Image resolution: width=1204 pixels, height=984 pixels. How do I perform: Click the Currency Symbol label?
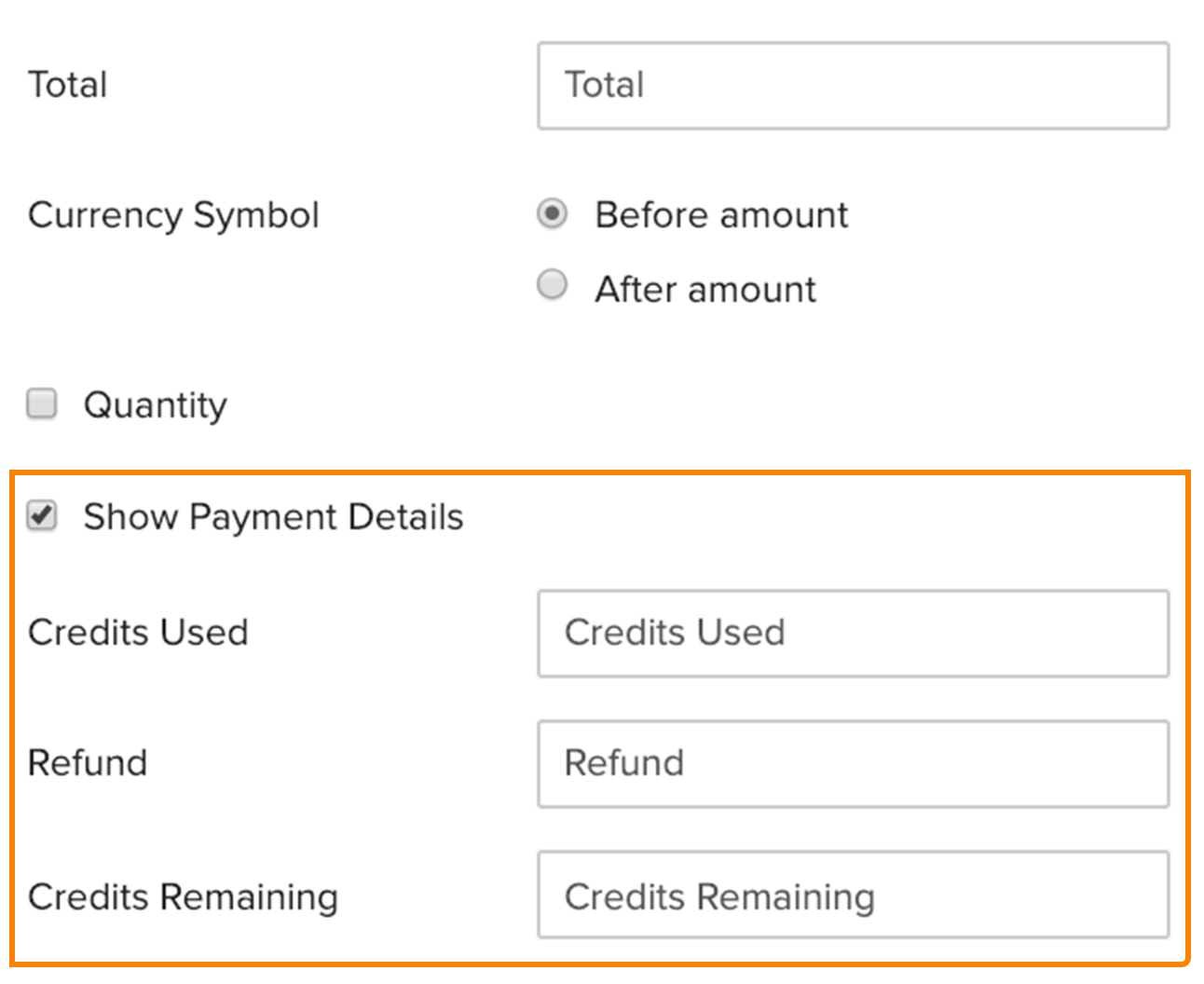click(173, 215)
